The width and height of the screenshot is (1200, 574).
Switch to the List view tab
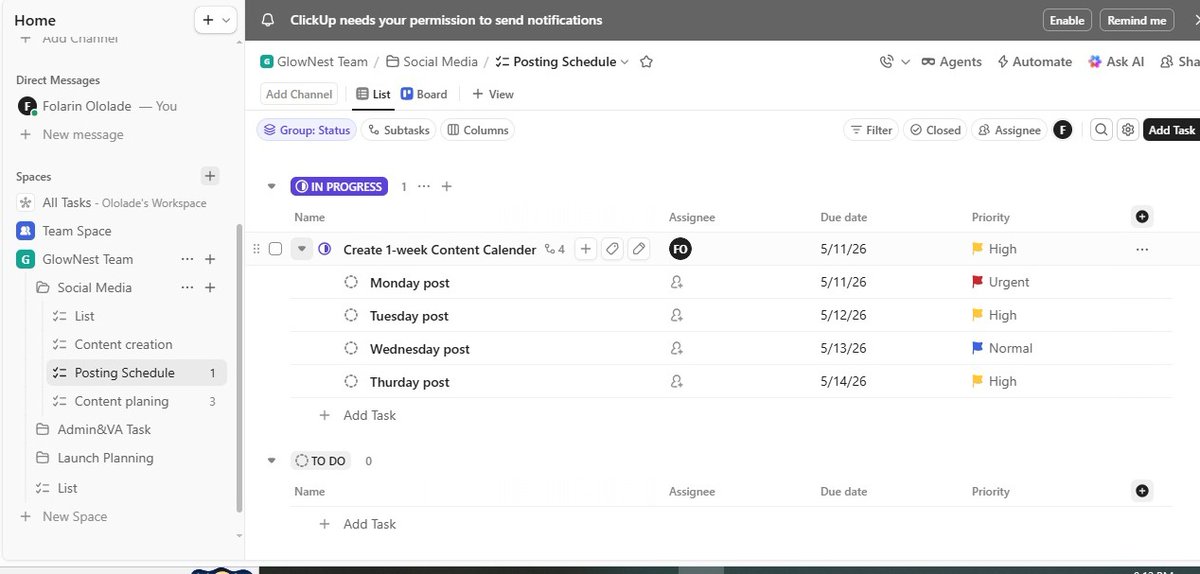tap(373, 94)
